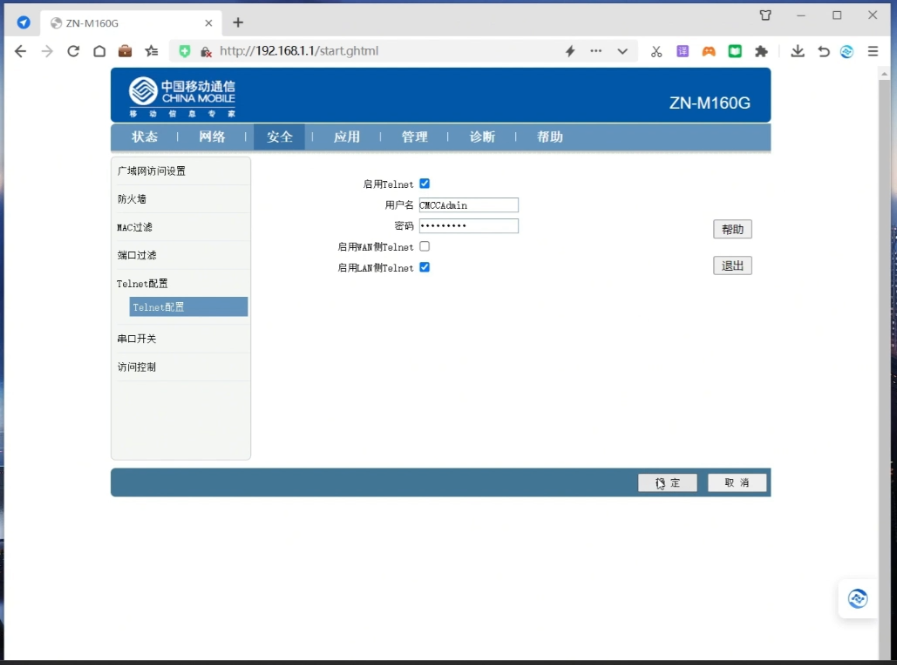Uncheck the 启用Telnet checkbox
The height and width of the screenshot is (665, 897).
pos(425,184)
